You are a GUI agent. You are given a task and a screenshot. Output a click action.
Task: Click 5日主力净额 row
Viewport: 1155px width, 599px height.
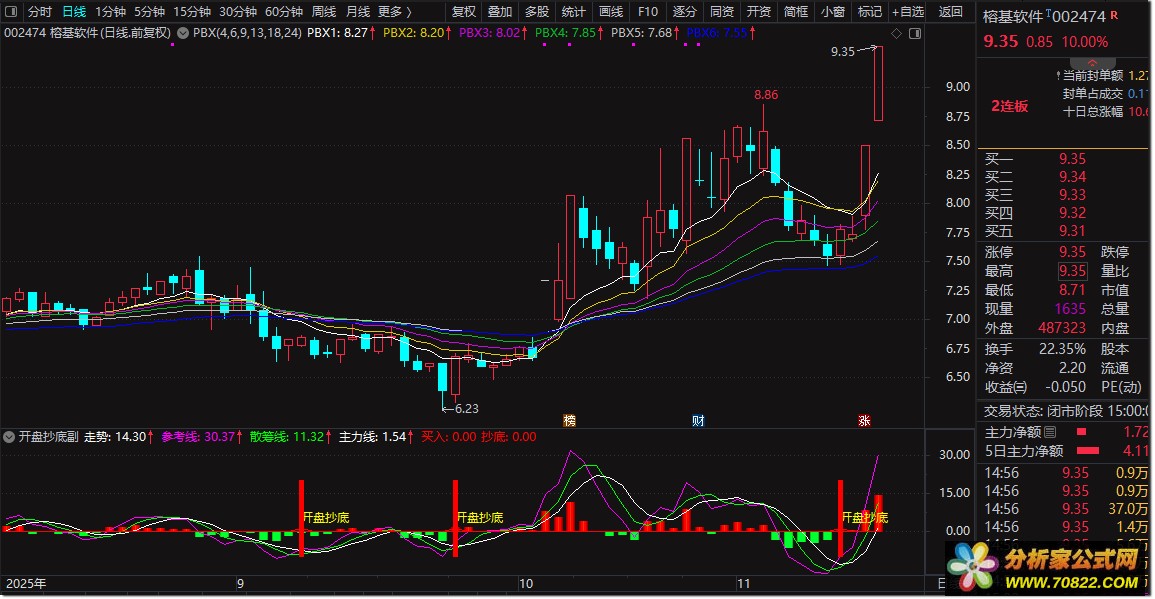[x=1067, y=451]
